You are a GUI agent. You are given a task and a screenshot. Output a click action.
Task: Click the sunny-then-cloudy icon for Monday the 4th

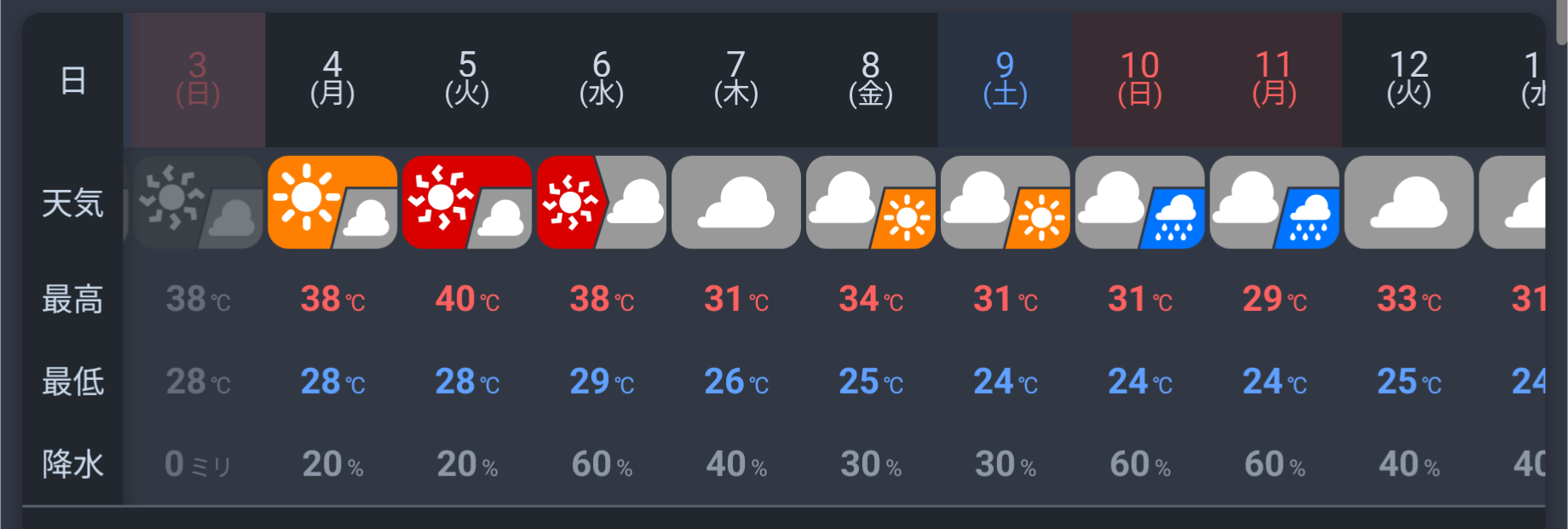tap(332, 203)
